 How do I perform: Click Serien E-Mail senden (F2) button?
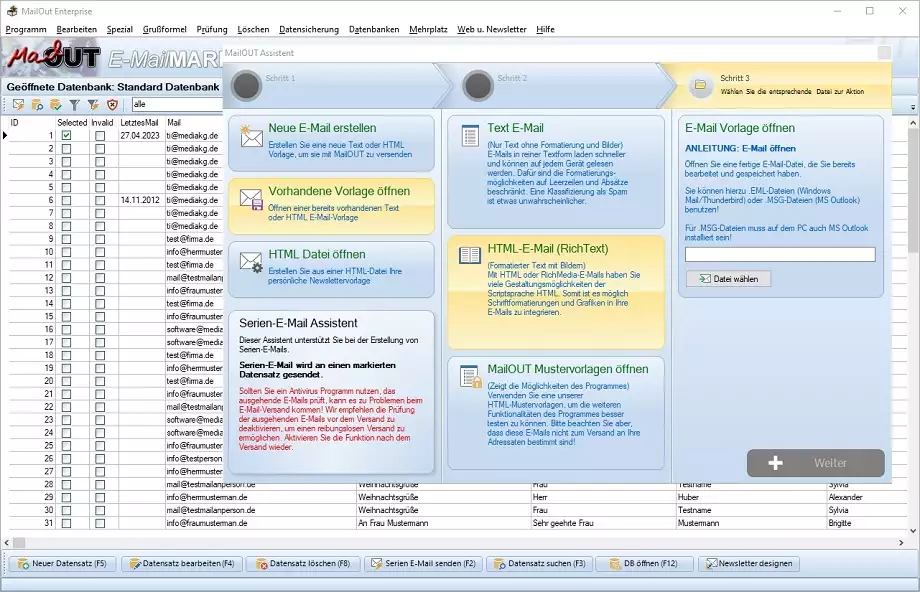tap(423, 564)
